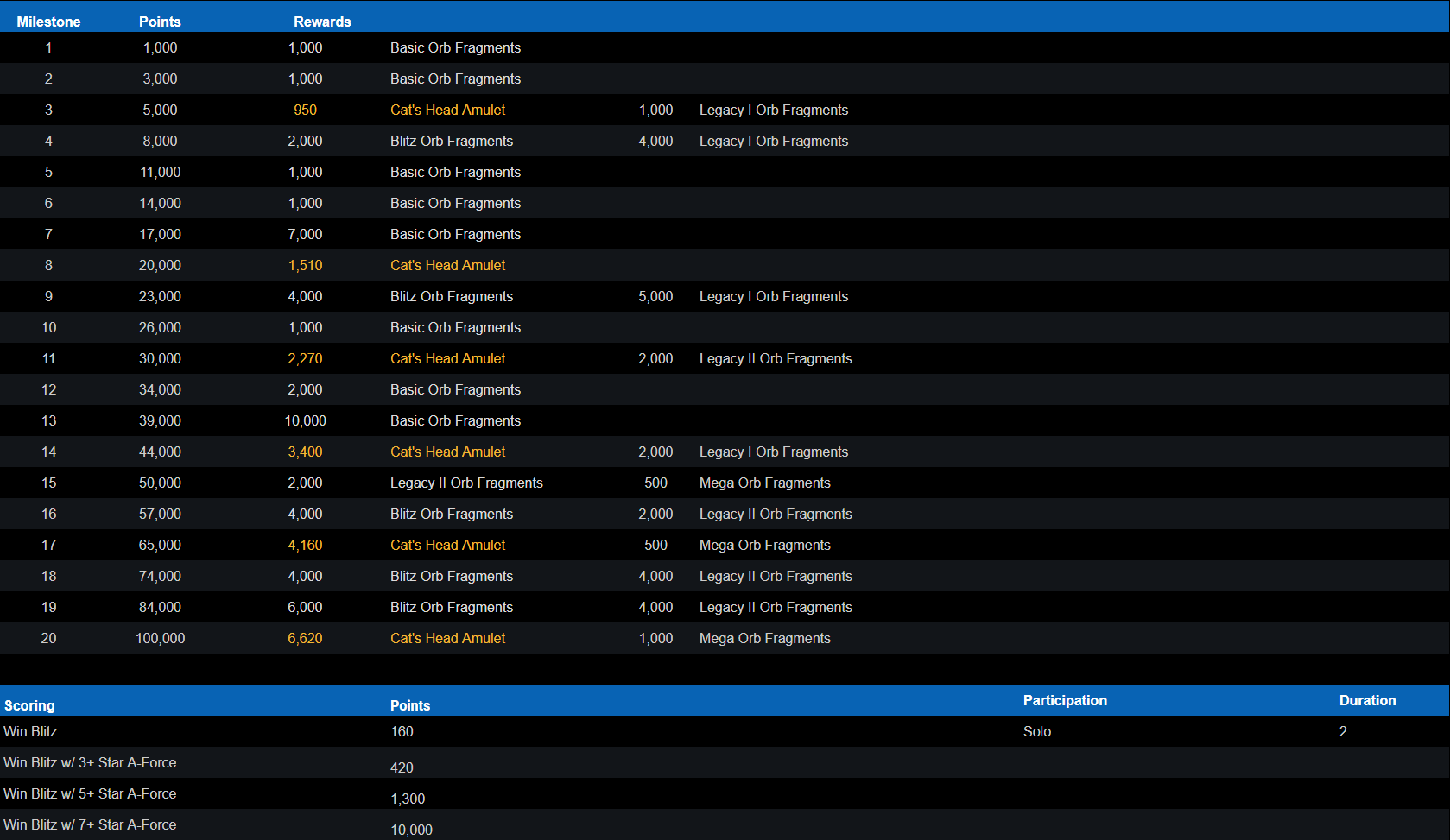Click Legacy II Orb Fragments in milestone 16 row
Image resolution: width=1450 pixels, height=840 pixels.
point(776,514)
